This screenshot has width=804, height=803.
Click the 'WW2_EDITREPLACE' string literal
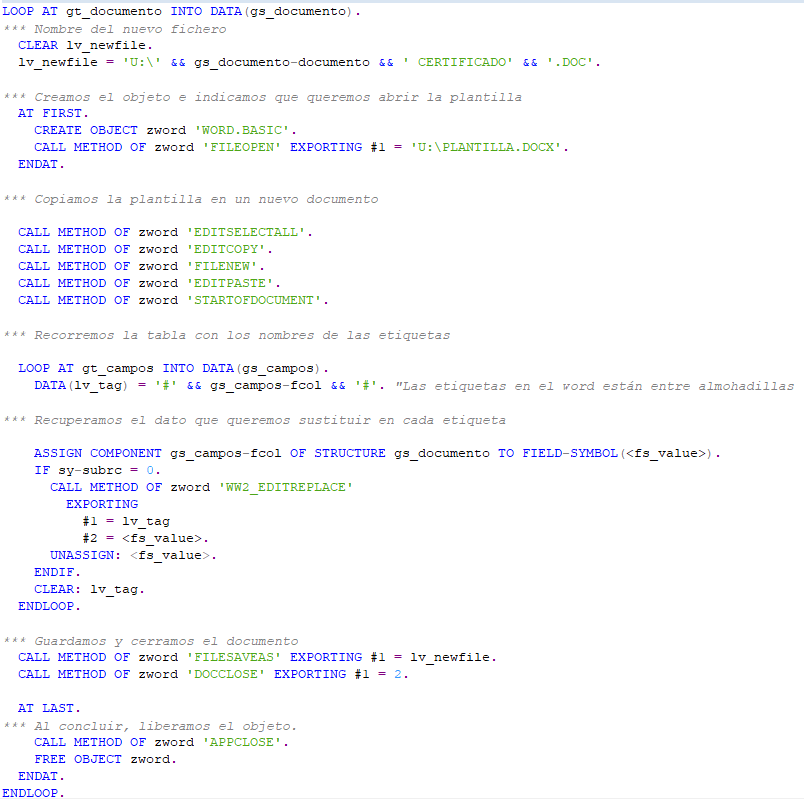286,487
